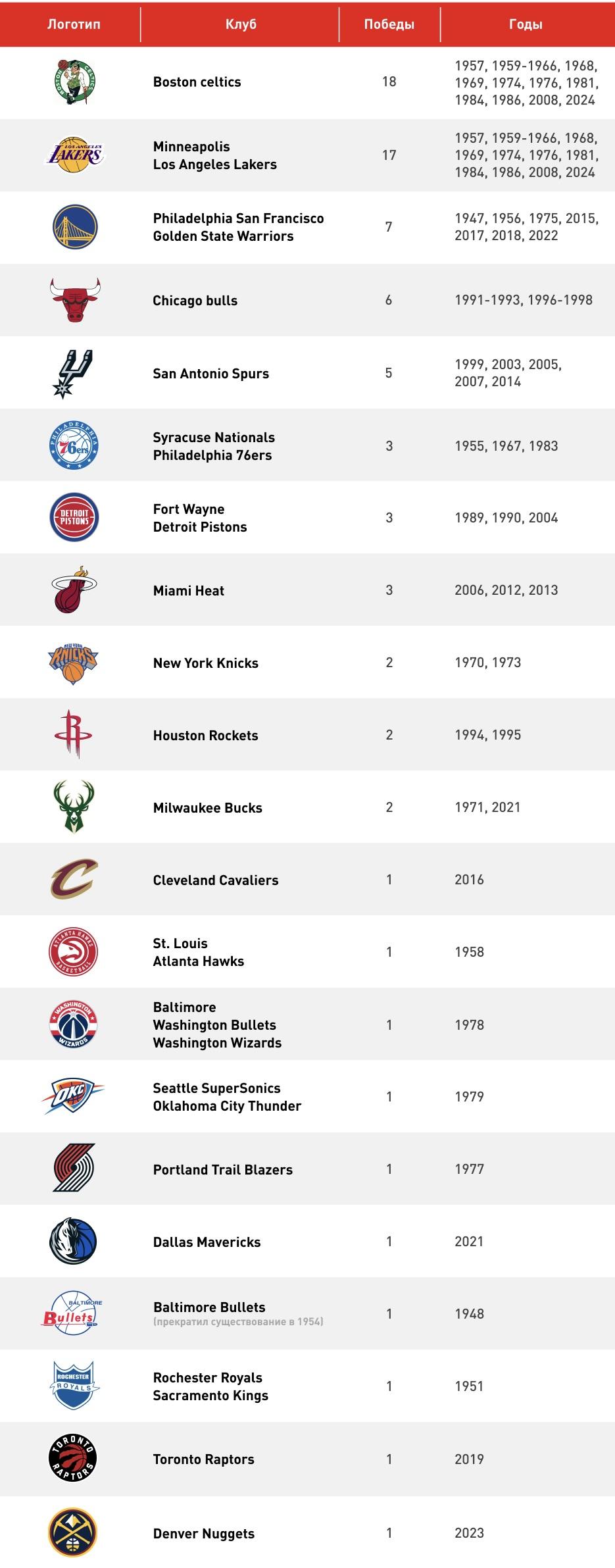Screen dimensions: 615x1568
Task: Click the San Antonio Spurs logo
Action: 72,373
